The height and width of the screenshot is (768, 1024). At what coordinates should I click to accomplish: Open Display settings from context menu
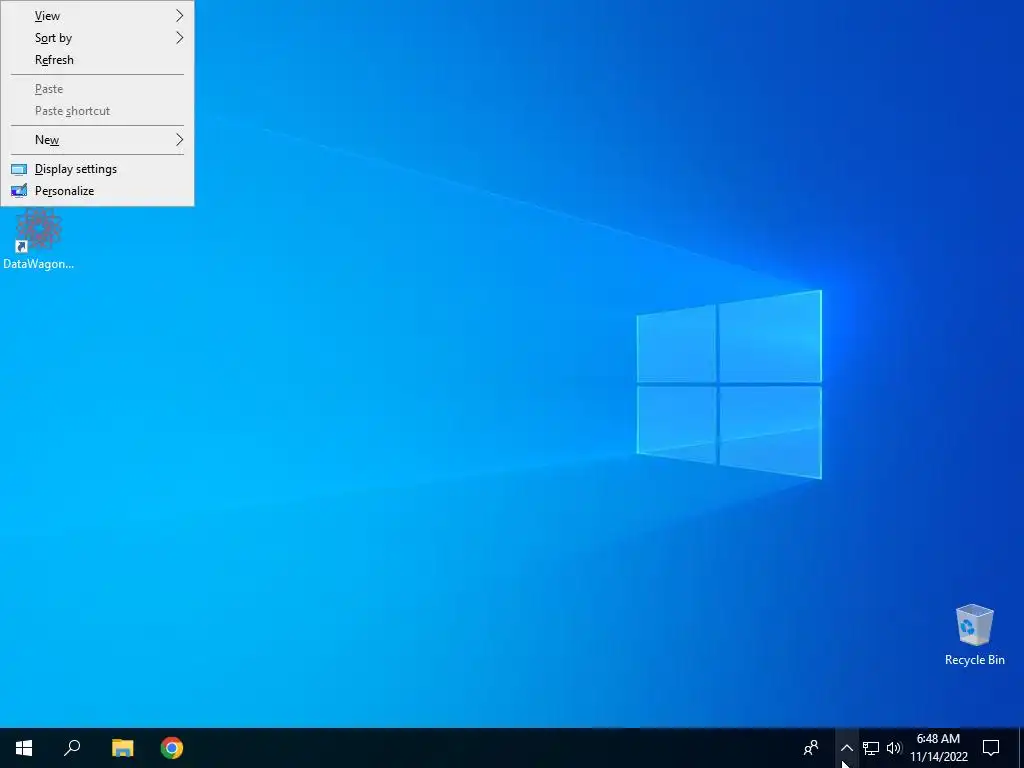[x=97, y=168]
